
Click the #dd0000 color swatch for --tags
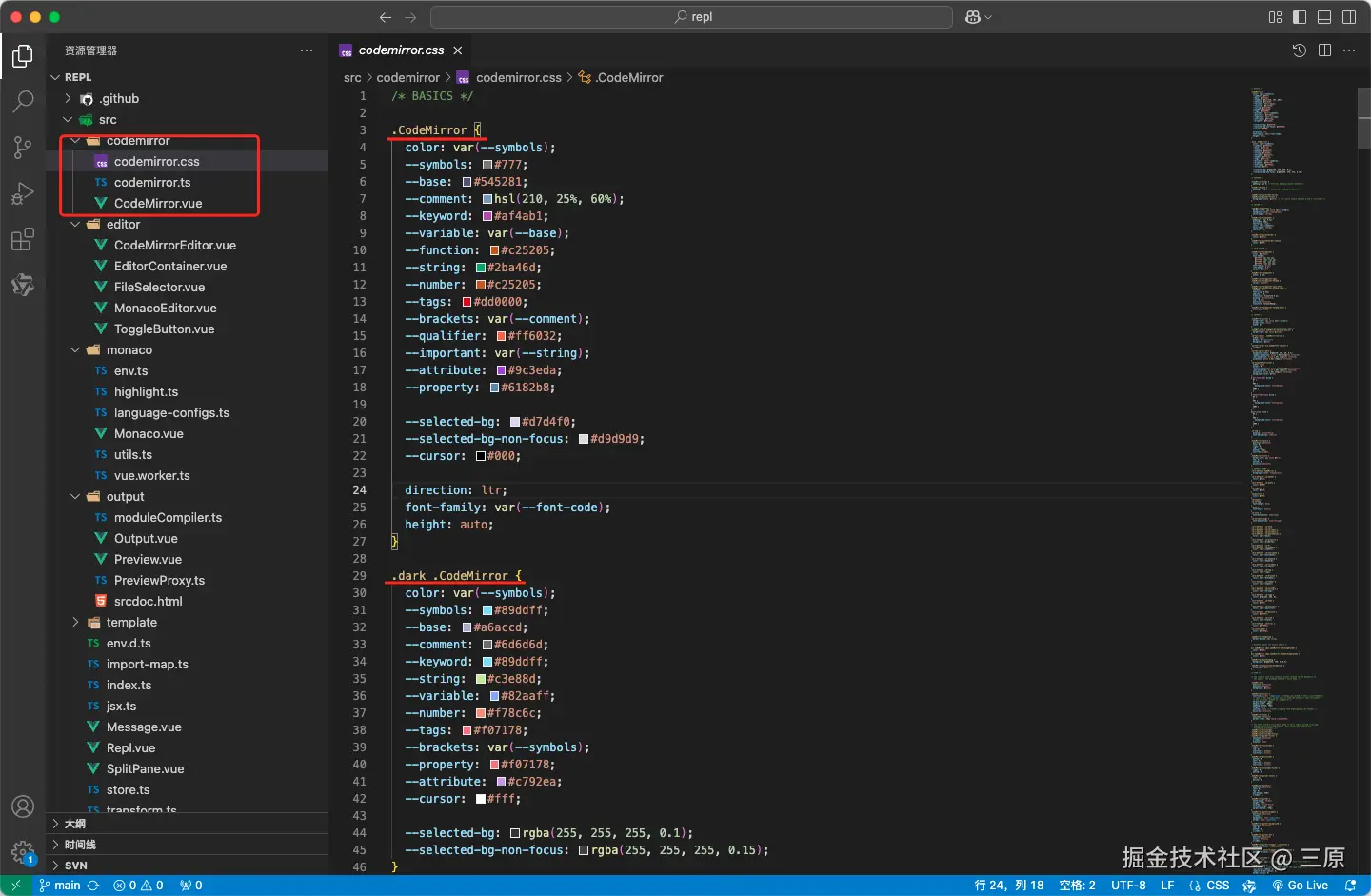467,302
